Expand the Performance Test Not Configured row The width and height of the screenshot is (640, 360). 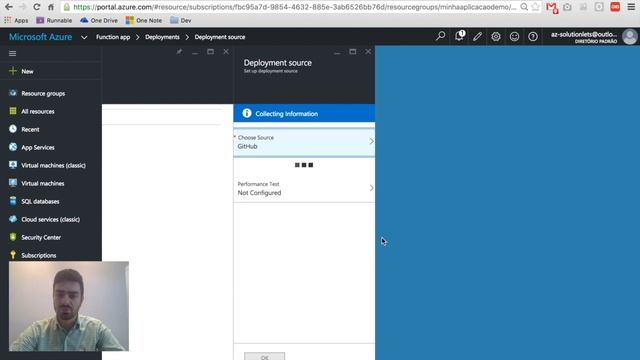[x=304, y=188]
